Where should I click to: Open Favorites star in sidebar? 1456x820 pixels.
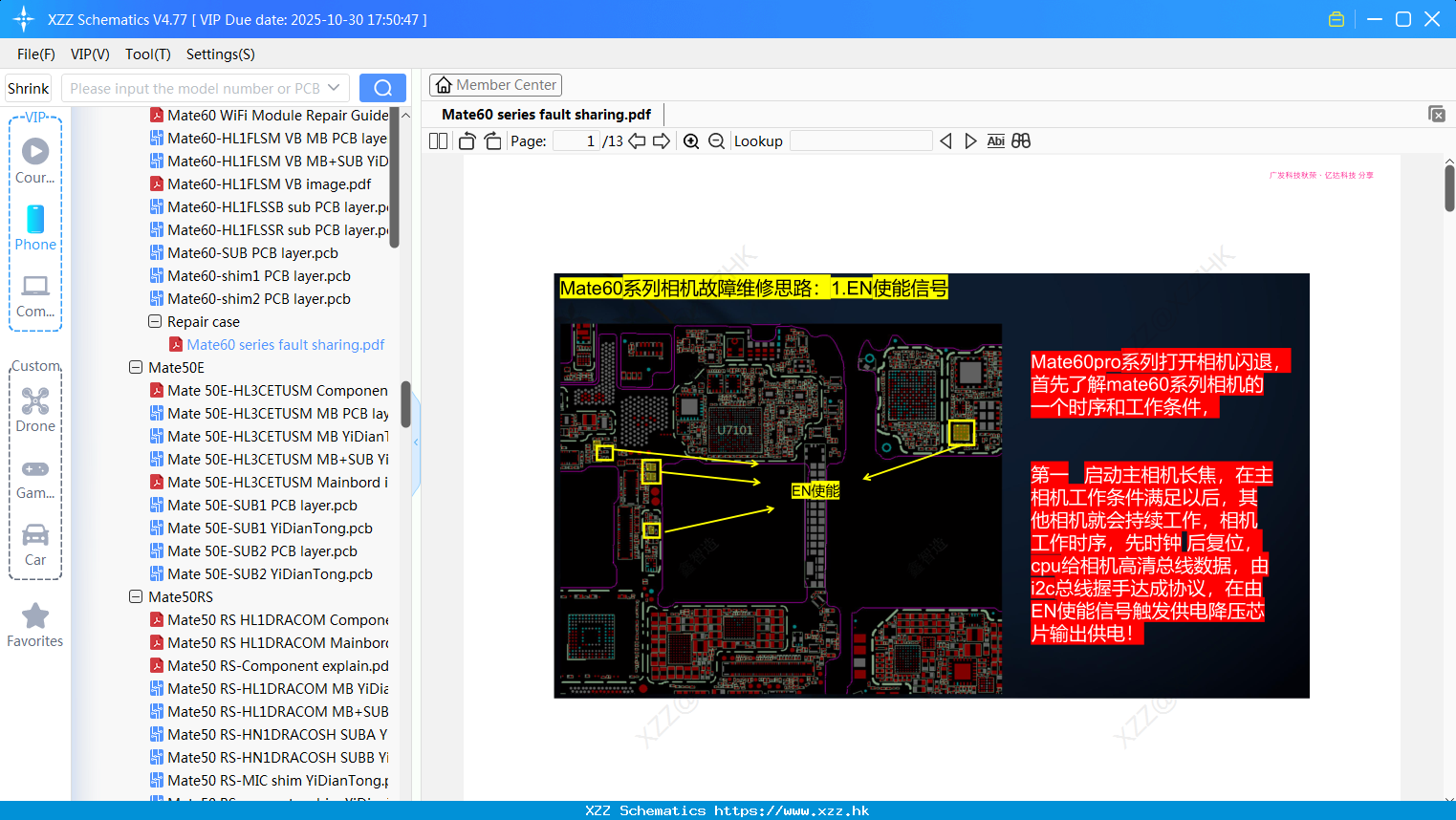click(x=35, y=615)
